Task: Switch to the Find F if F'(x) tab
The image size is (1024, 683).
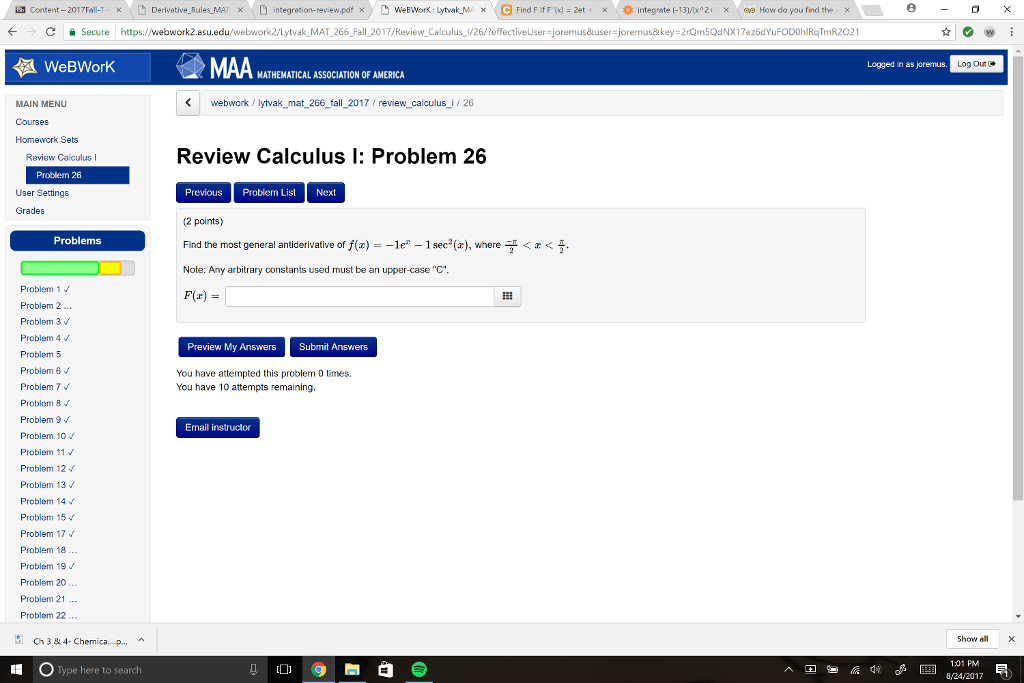Action: [x=555, y=10]
